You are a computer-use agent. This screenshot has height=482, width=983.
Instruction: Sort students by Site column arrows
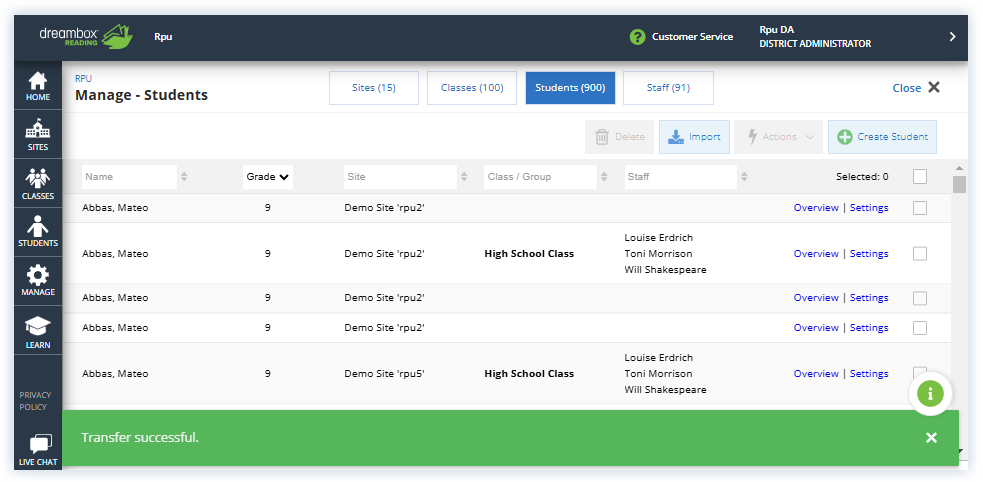pos(464,177)
